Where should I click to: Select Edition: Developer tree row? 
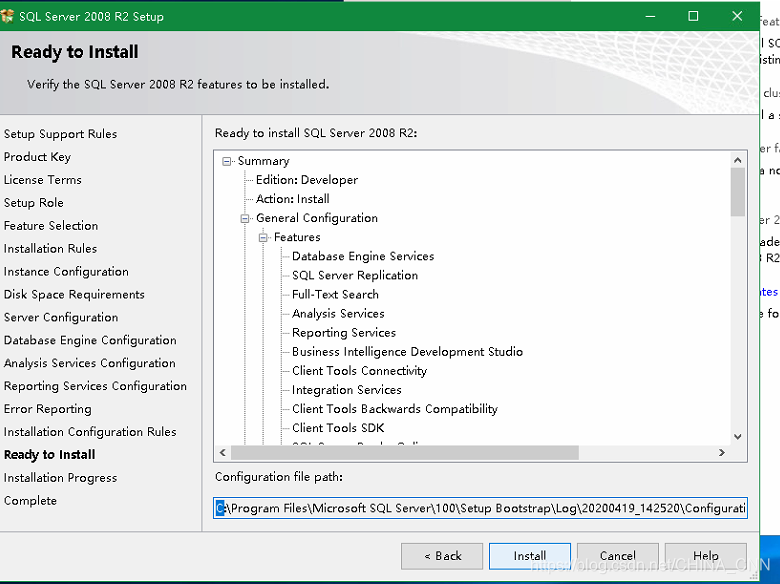pos(307,180)
